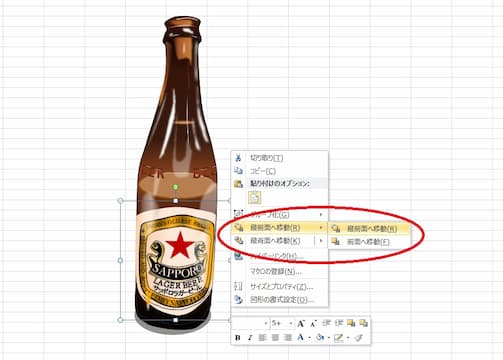Screen dimensions: 503x360
Task: Click 最背面へ移動(K) send to back entry
Action: (x=273, y=241)
